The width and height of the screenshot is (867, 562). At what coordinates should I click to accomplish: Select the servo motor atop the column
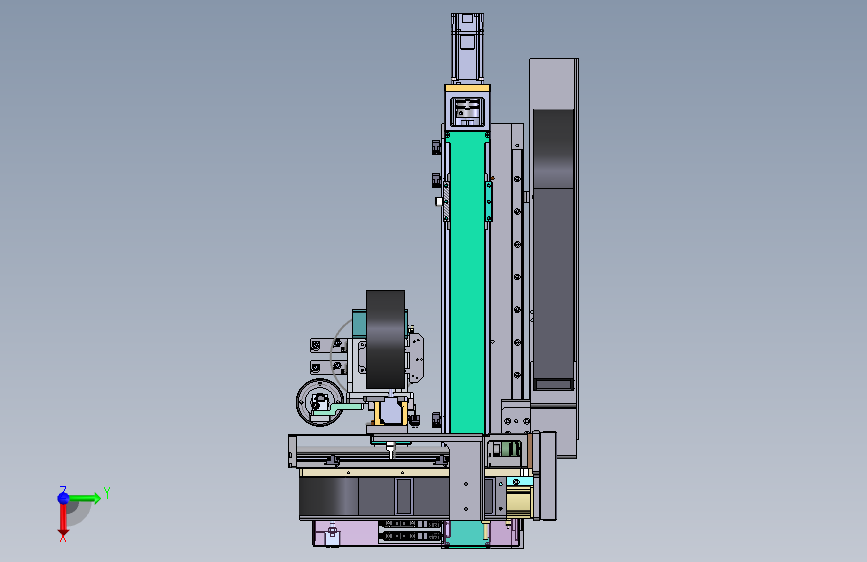[x=467, y=48]
